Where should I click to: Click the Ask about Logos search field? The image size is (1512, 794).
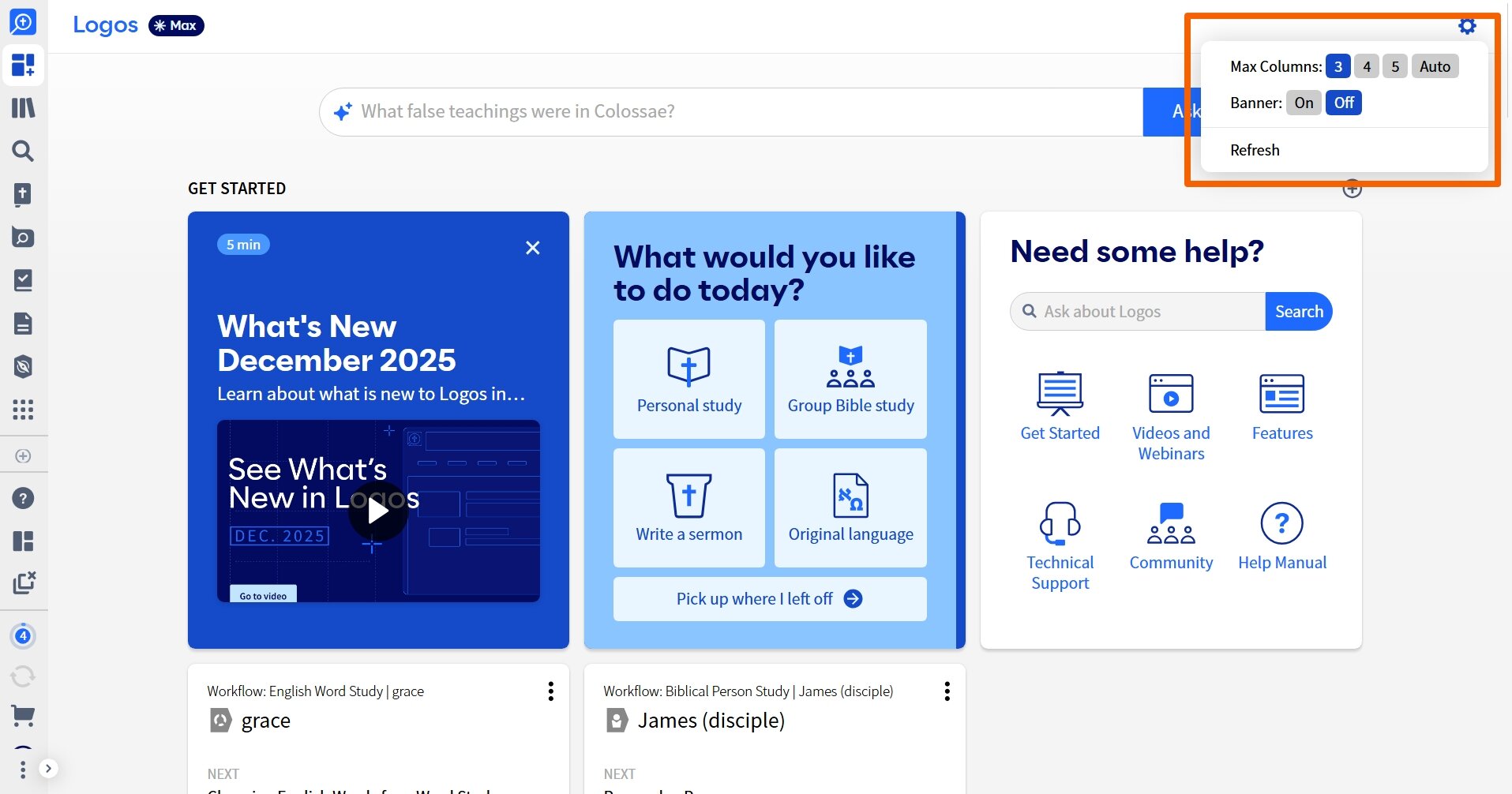[1138, 312]
